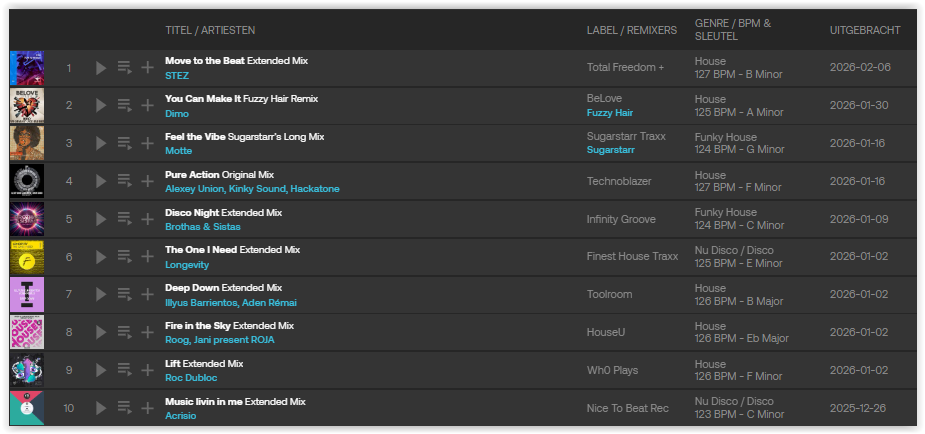Open Fuzzy Hair remixer link
This screenshot has height=434, width=925.
609,113
